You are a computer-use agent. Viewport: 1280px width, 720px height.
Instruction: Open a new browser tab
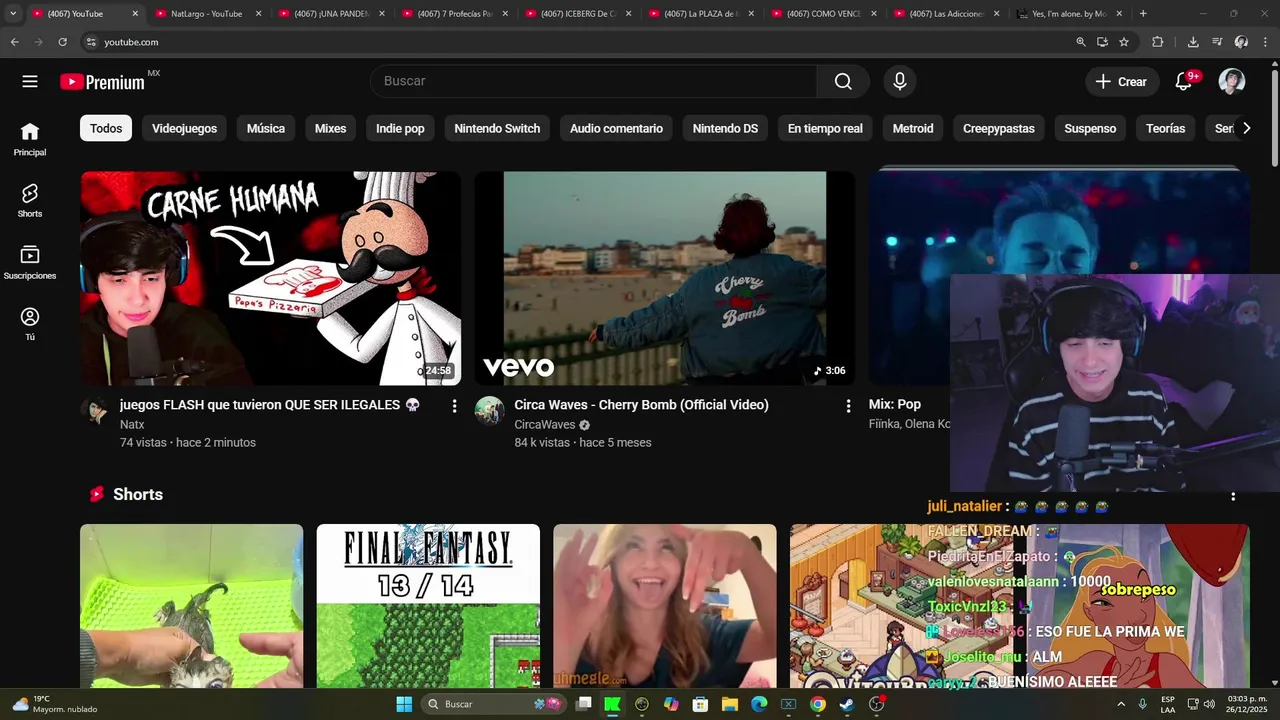(x=1143, y=14)
